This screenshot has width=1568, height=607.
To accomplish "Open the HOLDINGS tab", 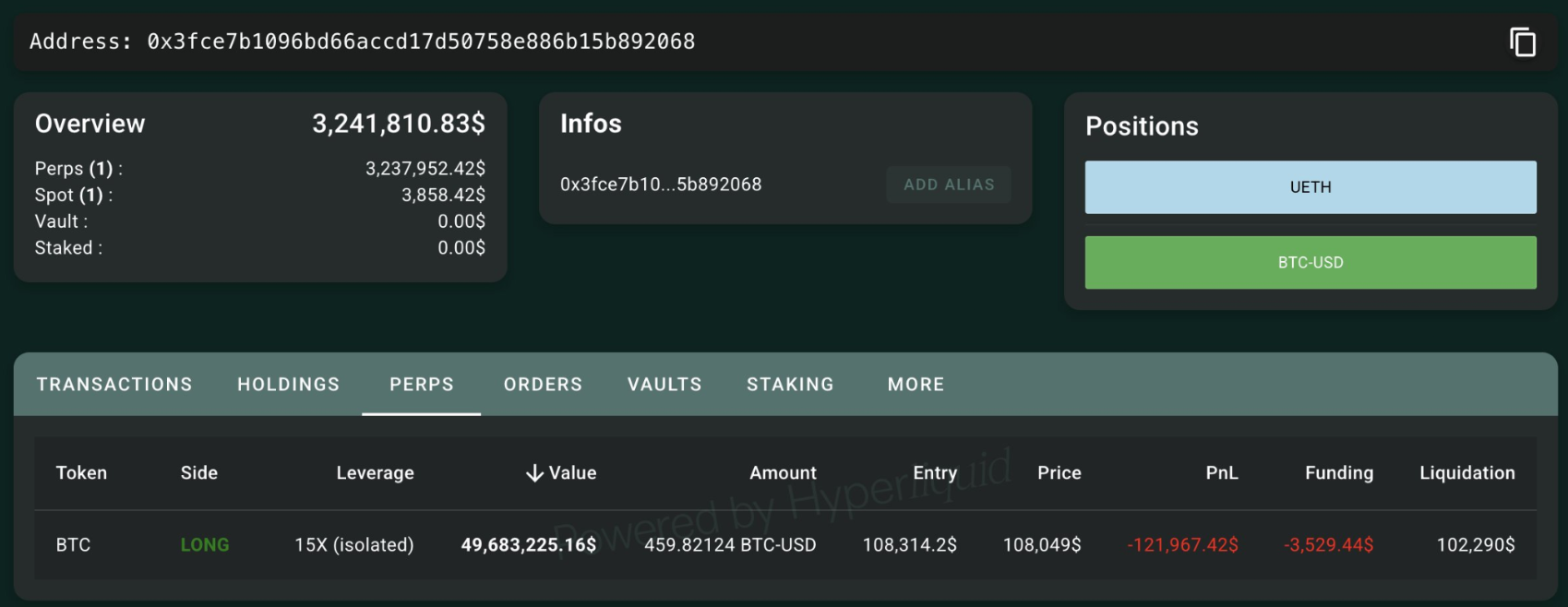I will point(287,384).
